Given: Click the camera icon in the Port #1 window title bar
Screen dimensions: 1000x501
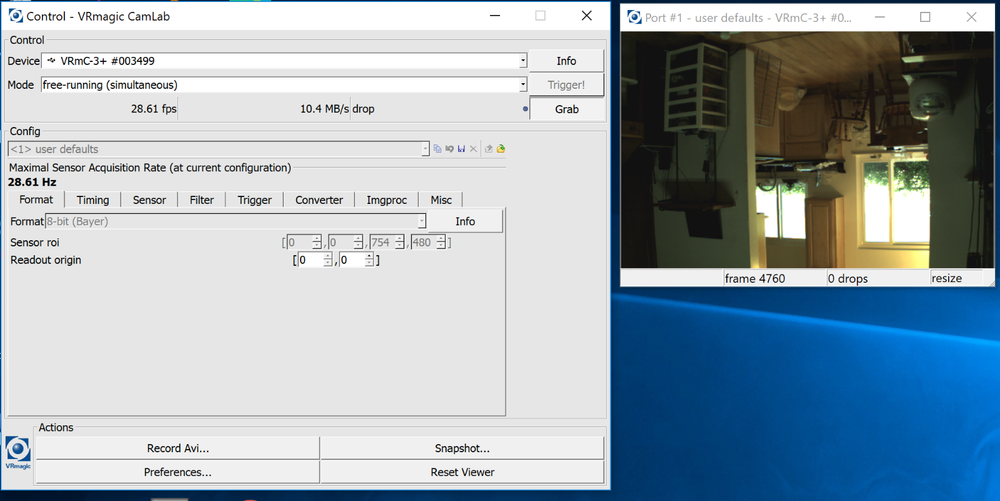Looking at the screenshot, I should click(634, 17).
